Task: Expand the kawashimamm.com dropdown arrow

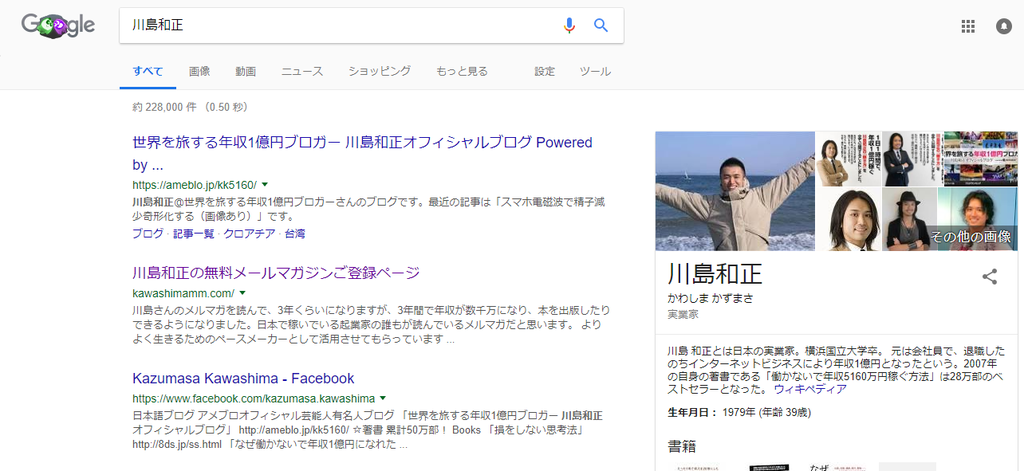Action: click(x=242, y=293)
